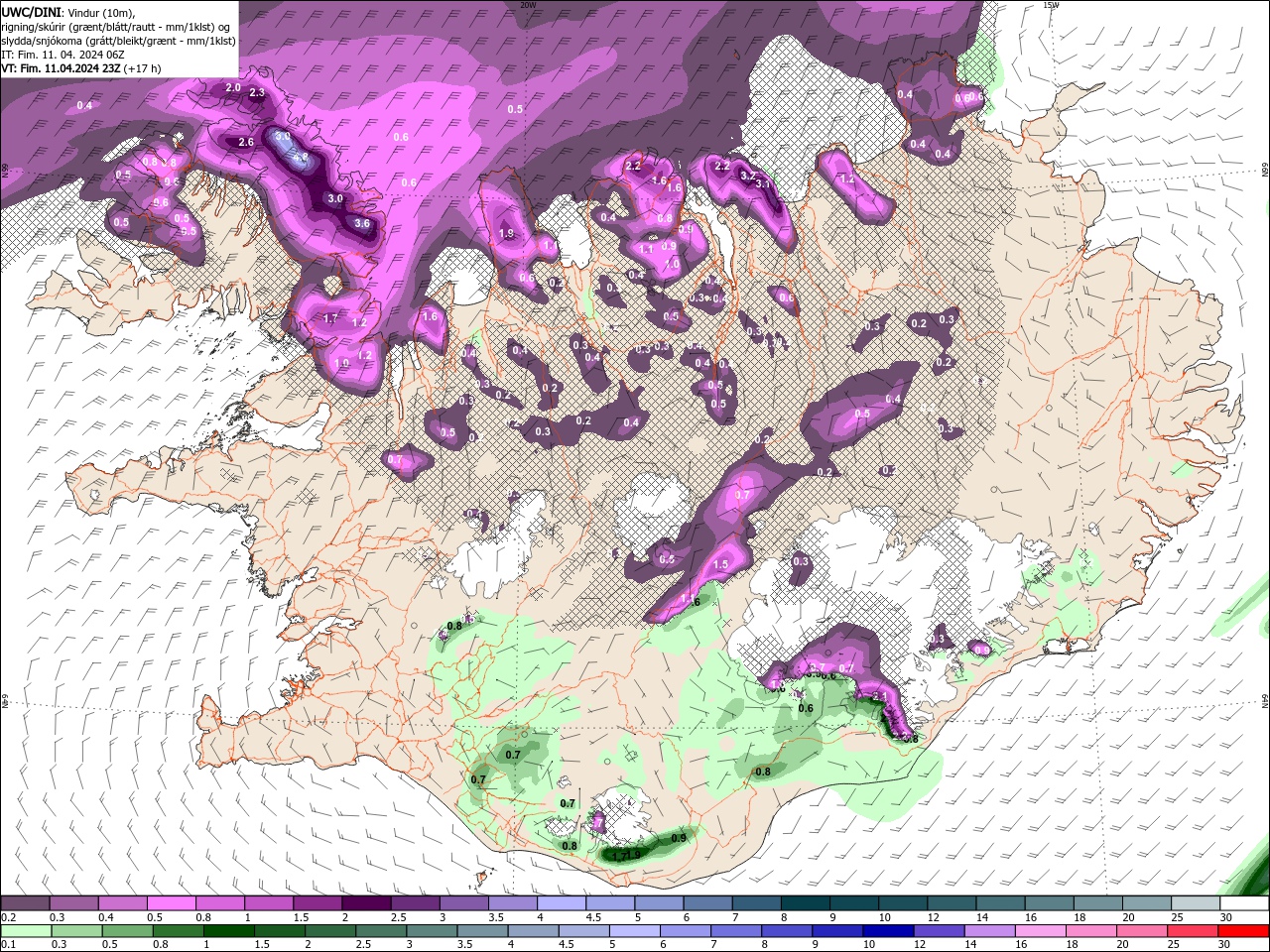The image size is (1270, 952).
Task: Click the '20W' longitude label
Action: pyautogui.click(x=528, y=5)
